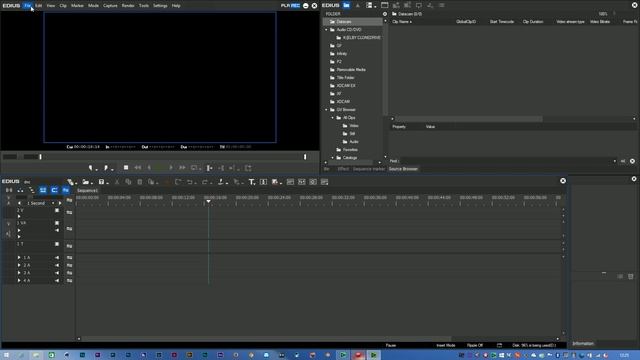Viewport: 640px width, 360px height.
Task: Mute the 1 A audio track speaker
Action: 57,258
